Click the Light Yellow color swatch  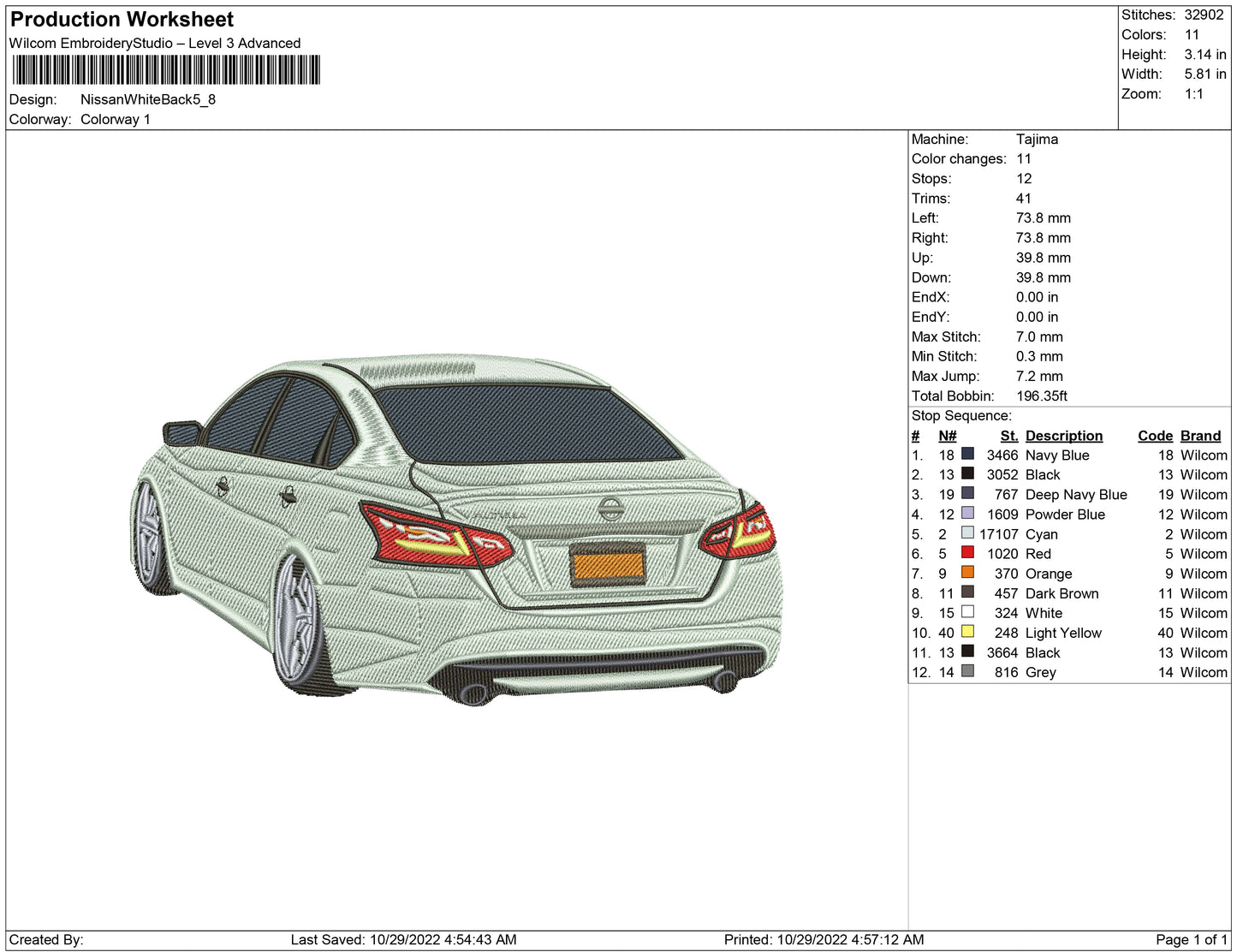tap(967, 631)
